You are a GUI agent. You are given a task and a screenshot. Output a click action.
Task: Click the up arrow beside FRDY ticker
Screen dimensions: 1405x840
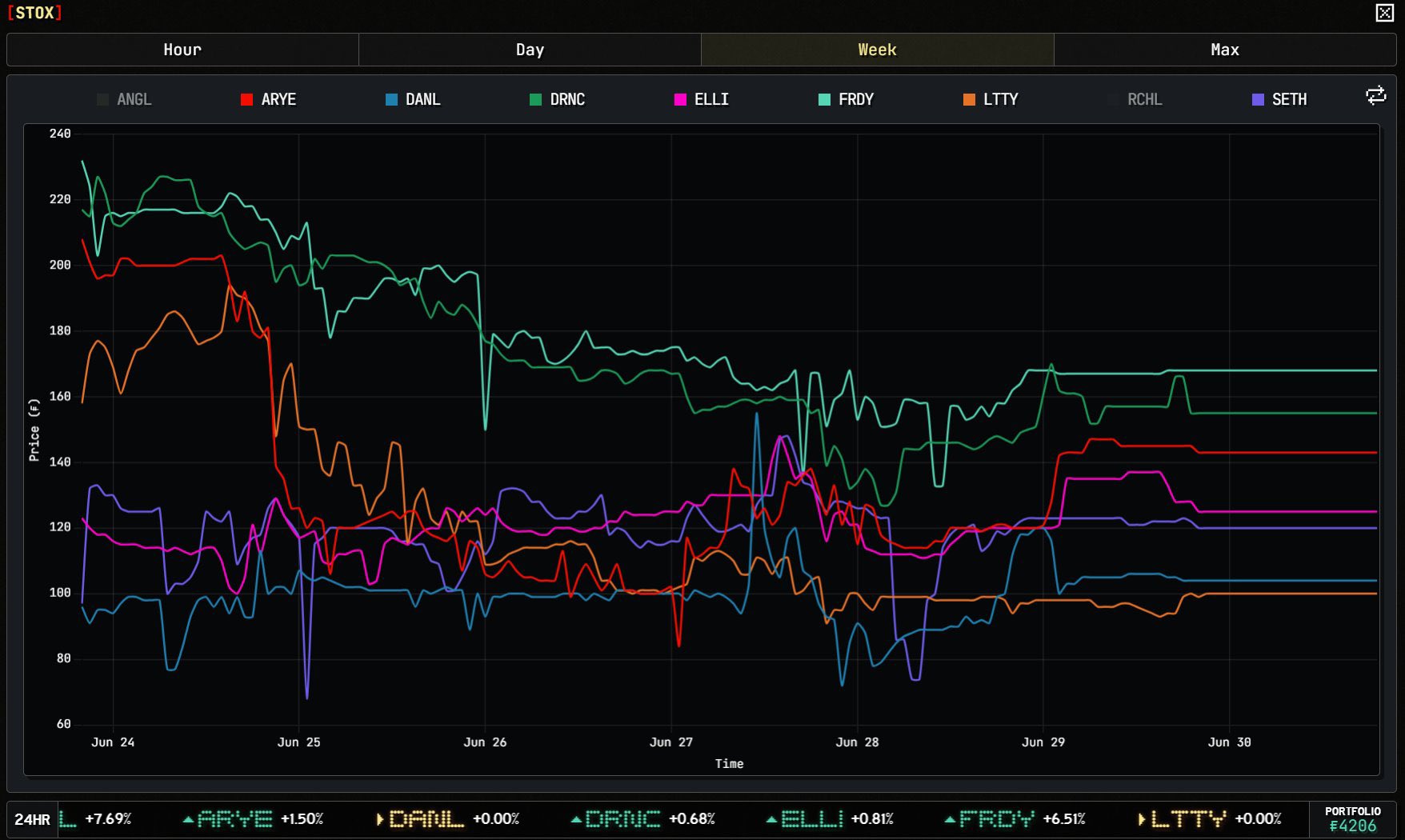point(950,819)
